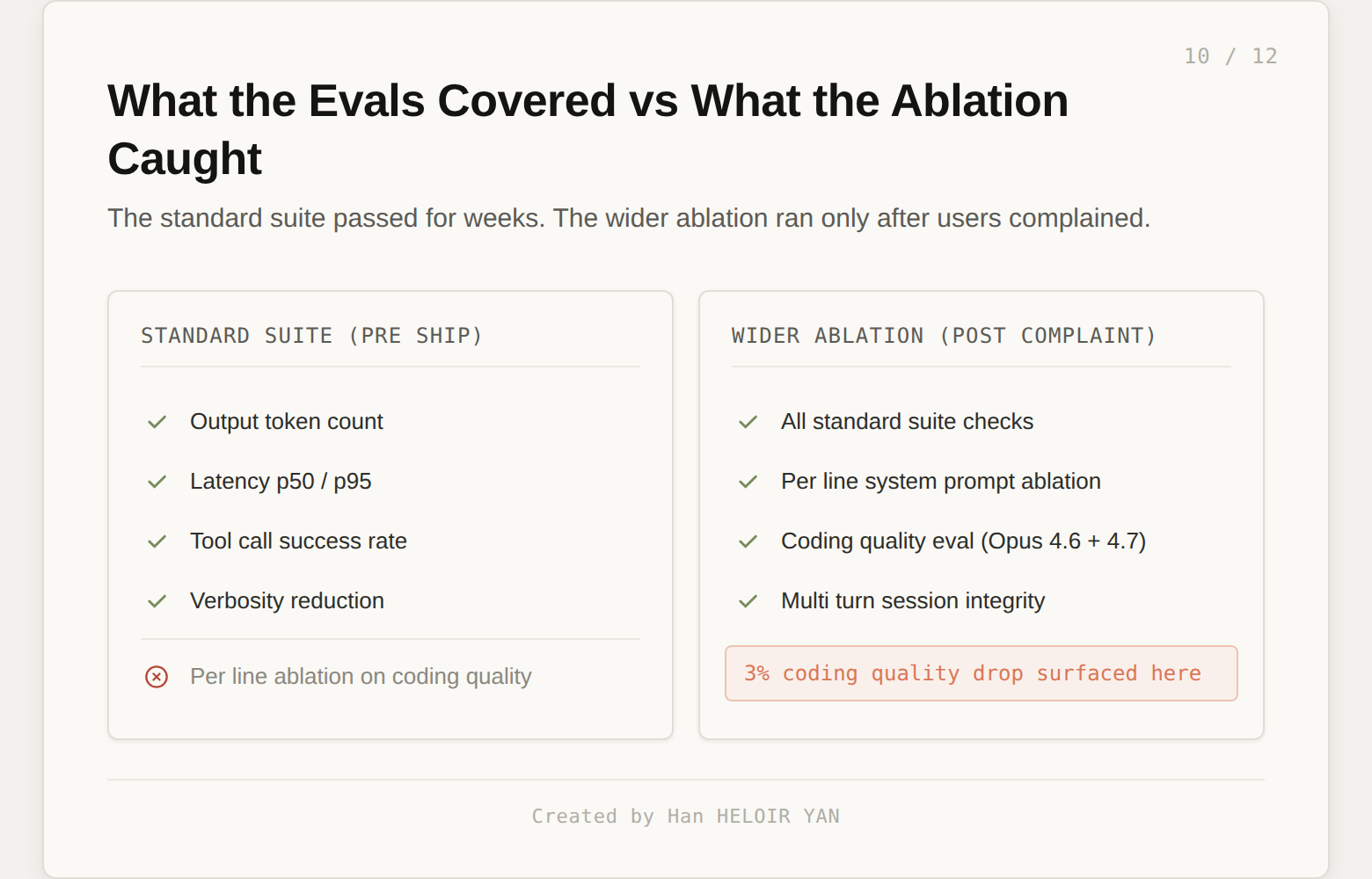
Task: Click checkmark beside All standard suite checks
Action: [x=748, y=422]
